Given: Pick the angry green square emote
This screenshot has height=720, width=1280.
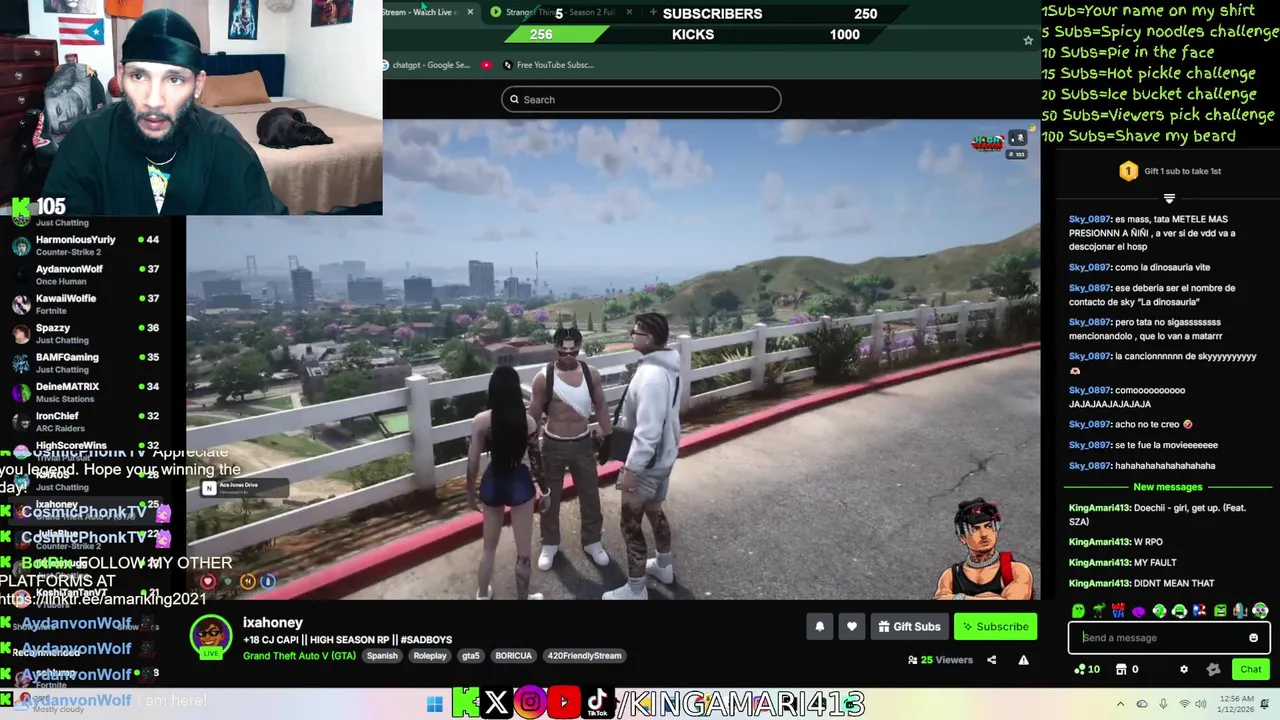Looking at the screenshot, I should tap(1220, 611).
